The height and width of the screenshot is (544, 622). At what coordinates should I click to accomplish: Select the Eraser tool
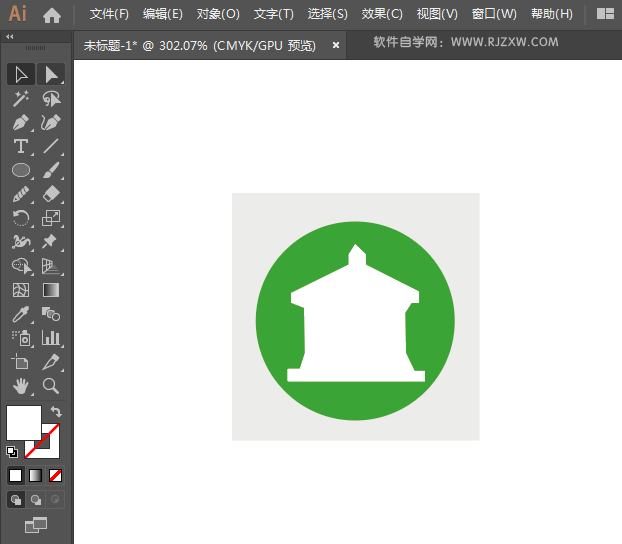coord(51,194)
